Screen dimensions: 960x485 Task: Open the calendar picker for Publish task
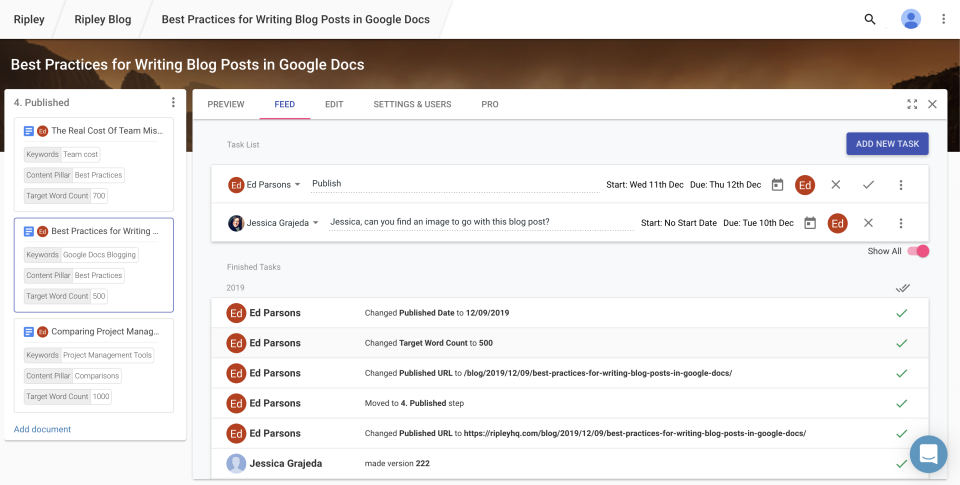[777, 185]
